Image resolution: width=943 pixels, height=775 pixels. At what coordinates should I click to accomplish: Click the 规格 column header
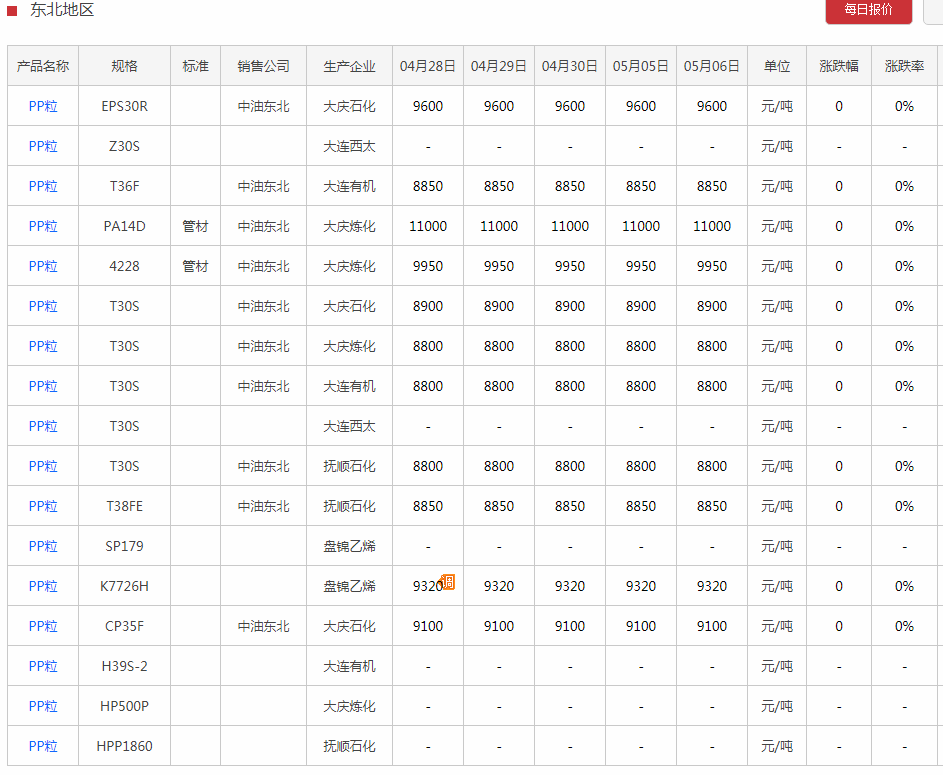coord(124,66)
